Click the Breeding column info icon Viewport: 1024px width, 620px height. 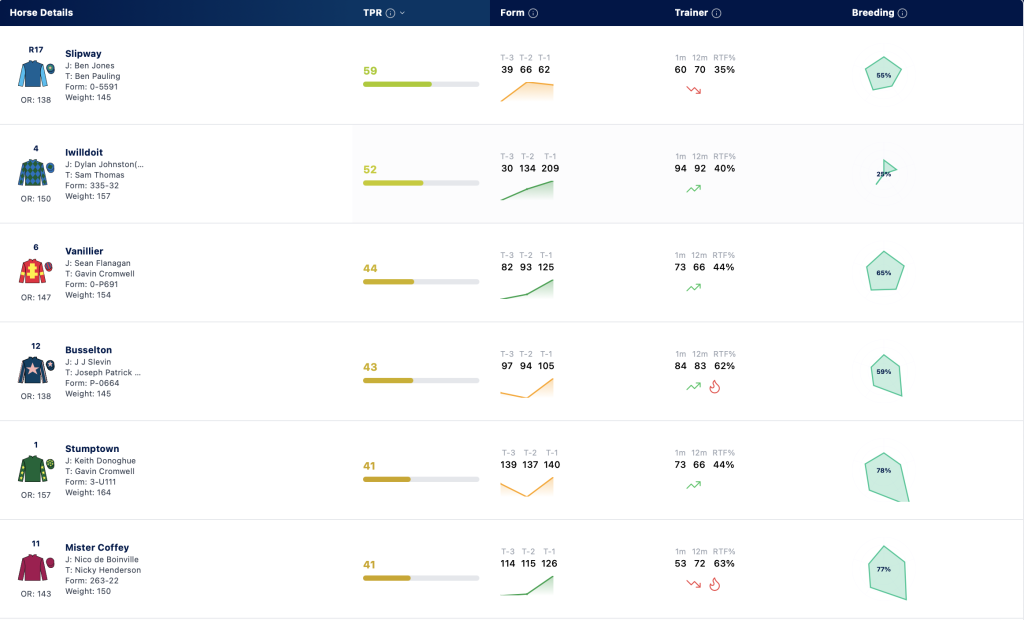(903, 13)
